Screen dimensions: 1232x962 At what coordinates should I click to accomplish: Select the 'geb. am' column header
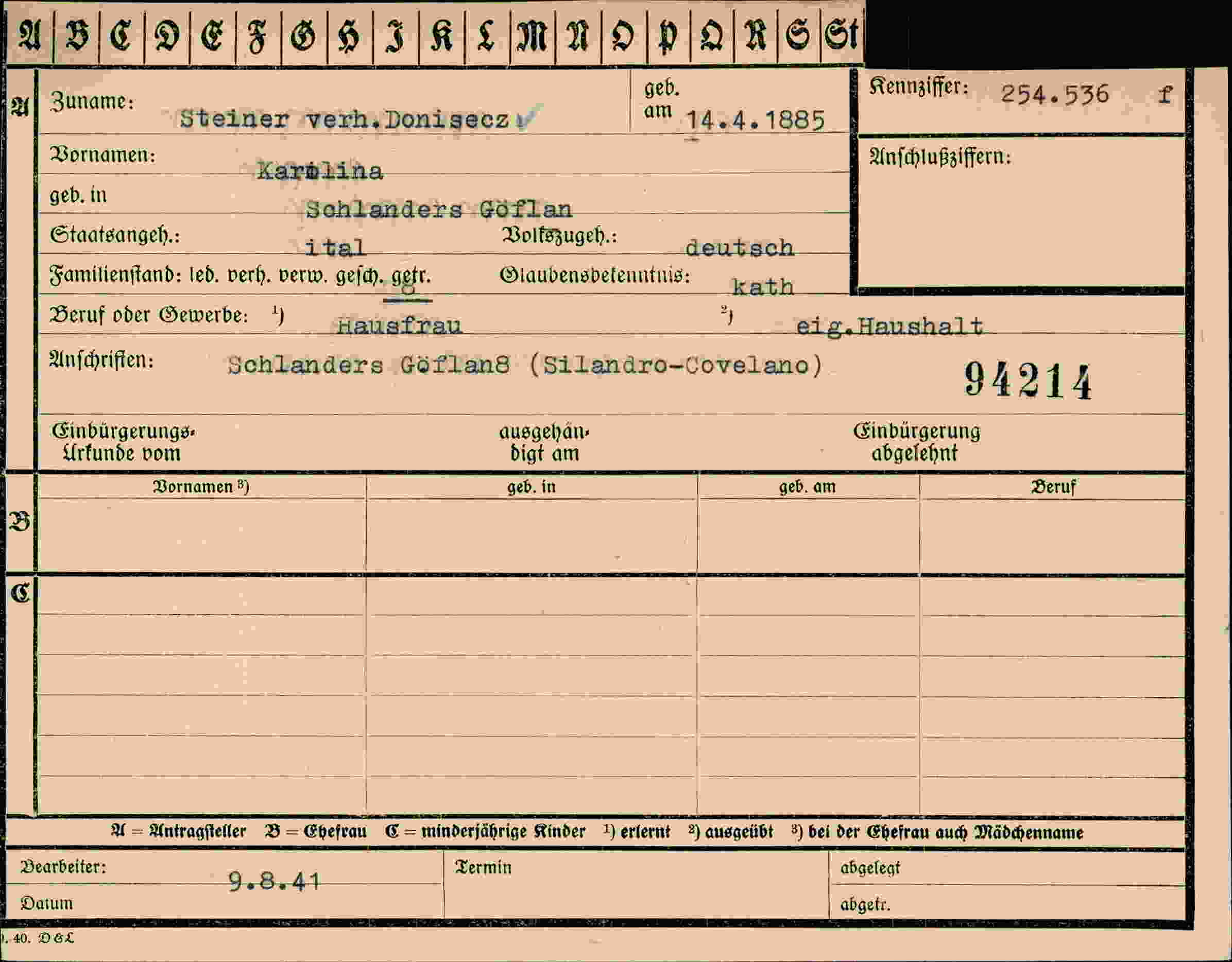coord(807,487)
